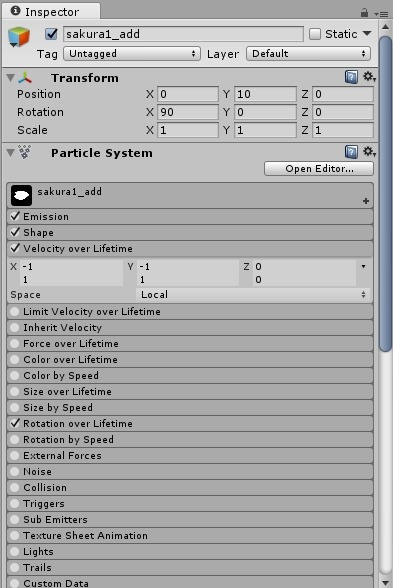Click the sakura1_add particle texture thumbnail

click(x=21, y=195)
